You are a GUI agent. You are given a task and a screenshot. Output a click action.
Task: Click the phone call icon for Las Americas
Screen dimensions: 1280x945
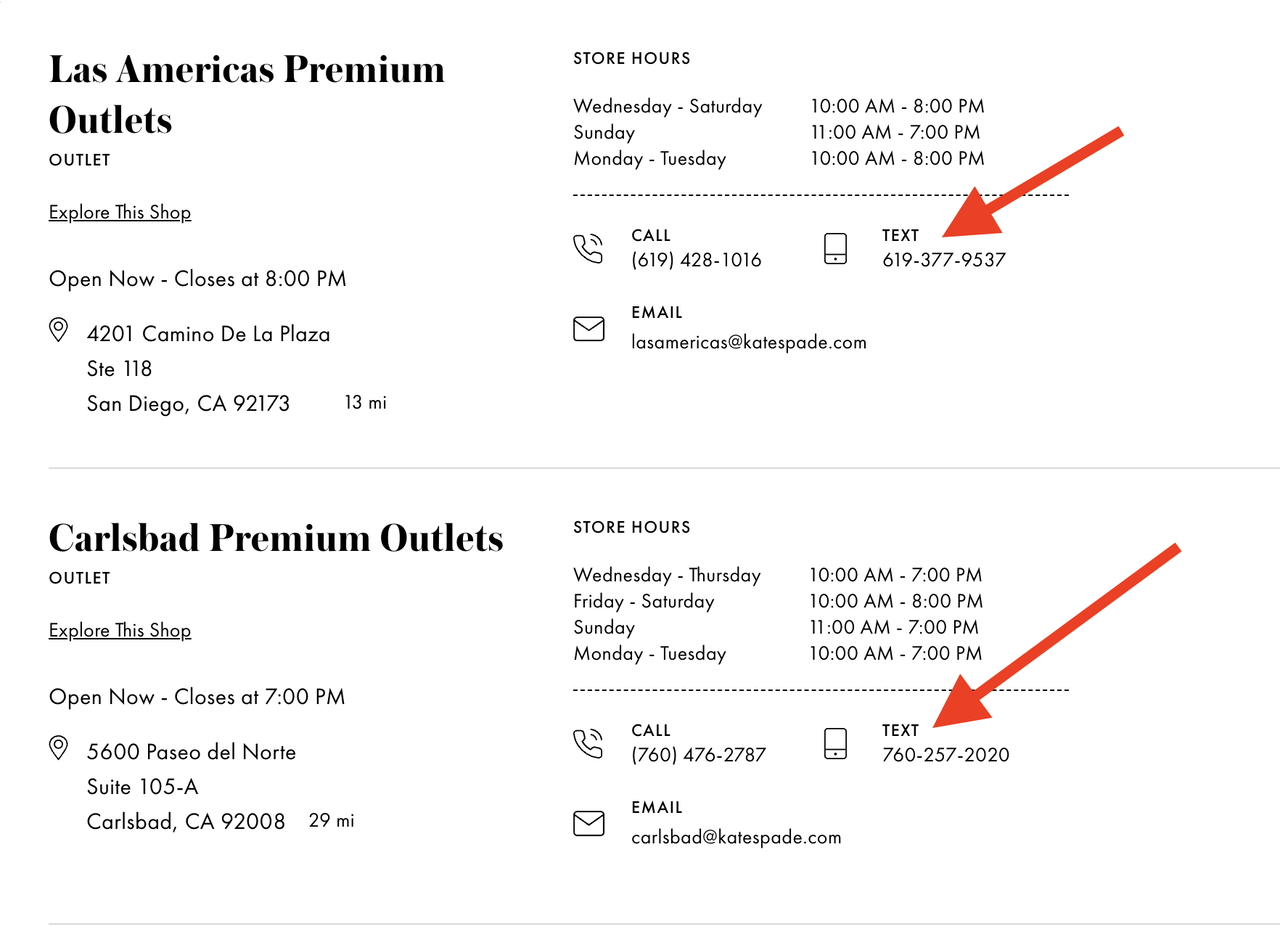click(588, 248)
